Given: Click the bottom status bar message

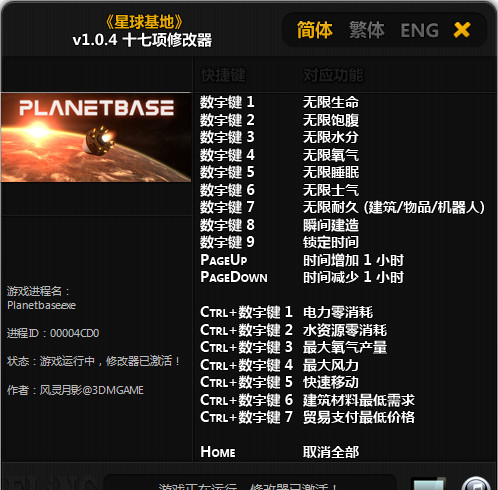Looking at the screenshot, I should tap(248, 487).
